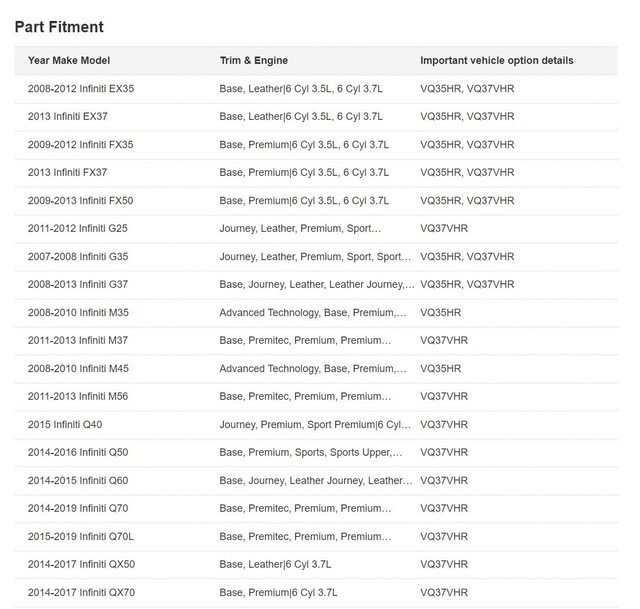Click Important vehicle option details header
This screenshot has height=609, width=640.
click(496, 60)
